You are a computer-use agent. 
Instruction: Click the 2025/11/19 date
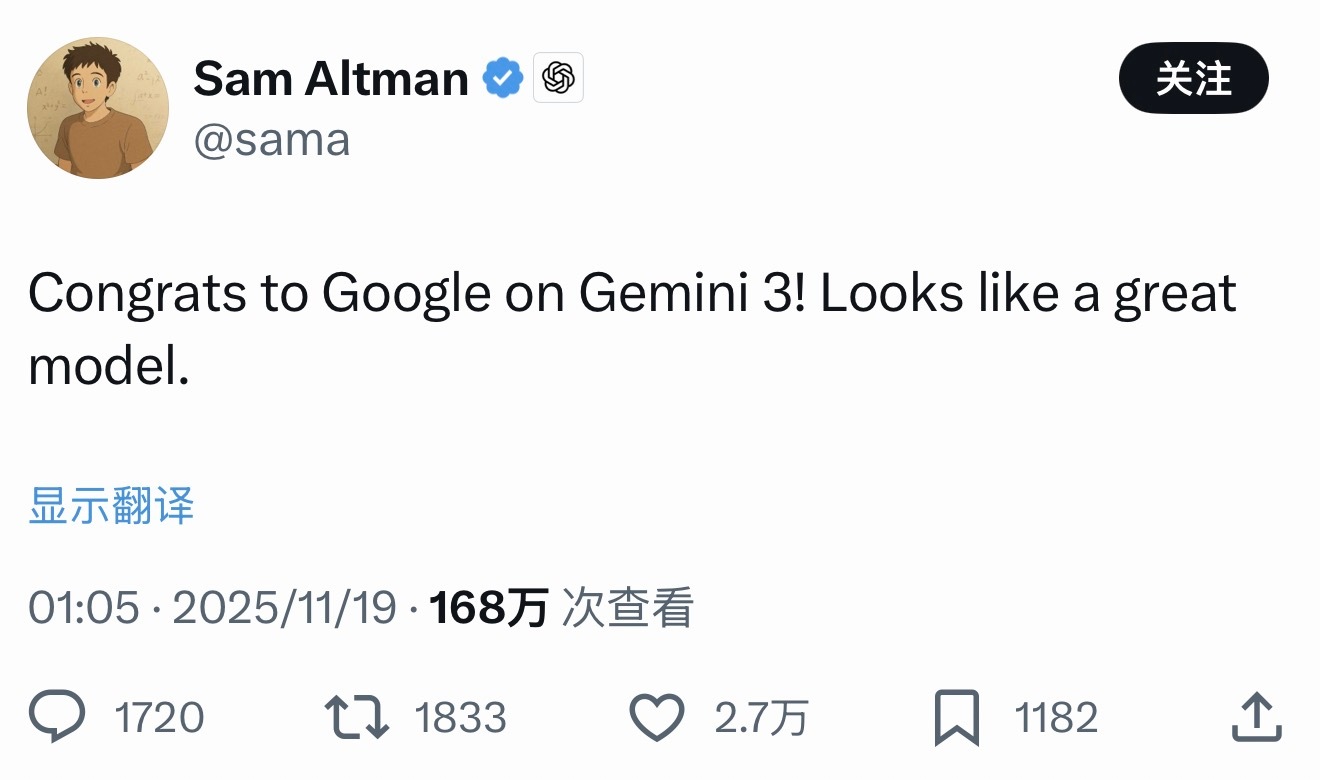[285, 607]
